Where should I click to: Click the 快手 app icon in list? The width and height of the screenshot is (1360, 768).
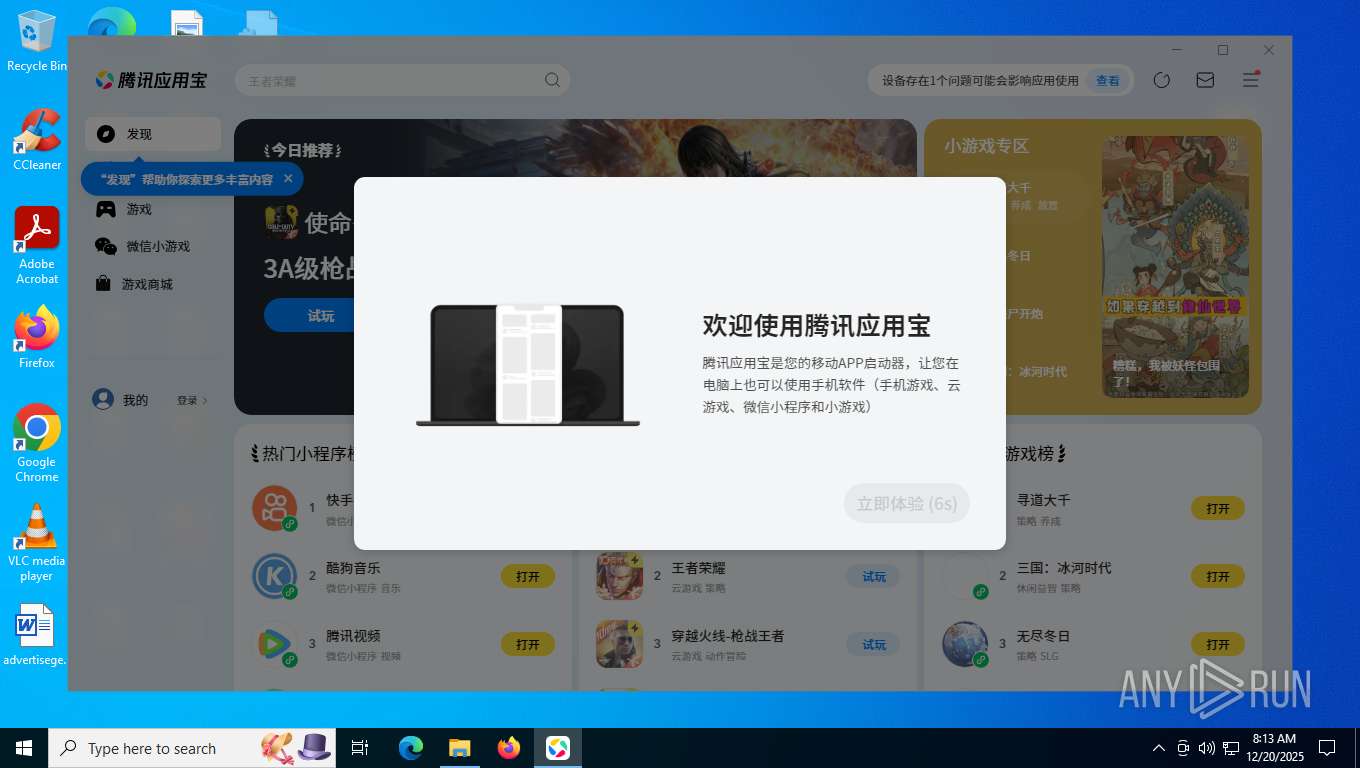tap(274, 508)
